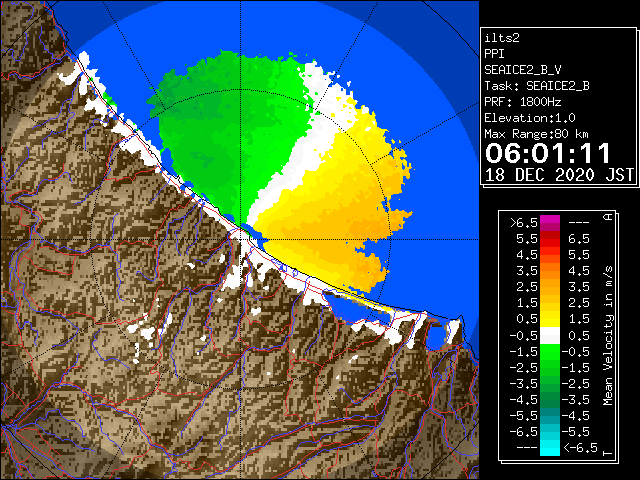Select the date "18 DEC 2020 JST"

pos(559,175)
